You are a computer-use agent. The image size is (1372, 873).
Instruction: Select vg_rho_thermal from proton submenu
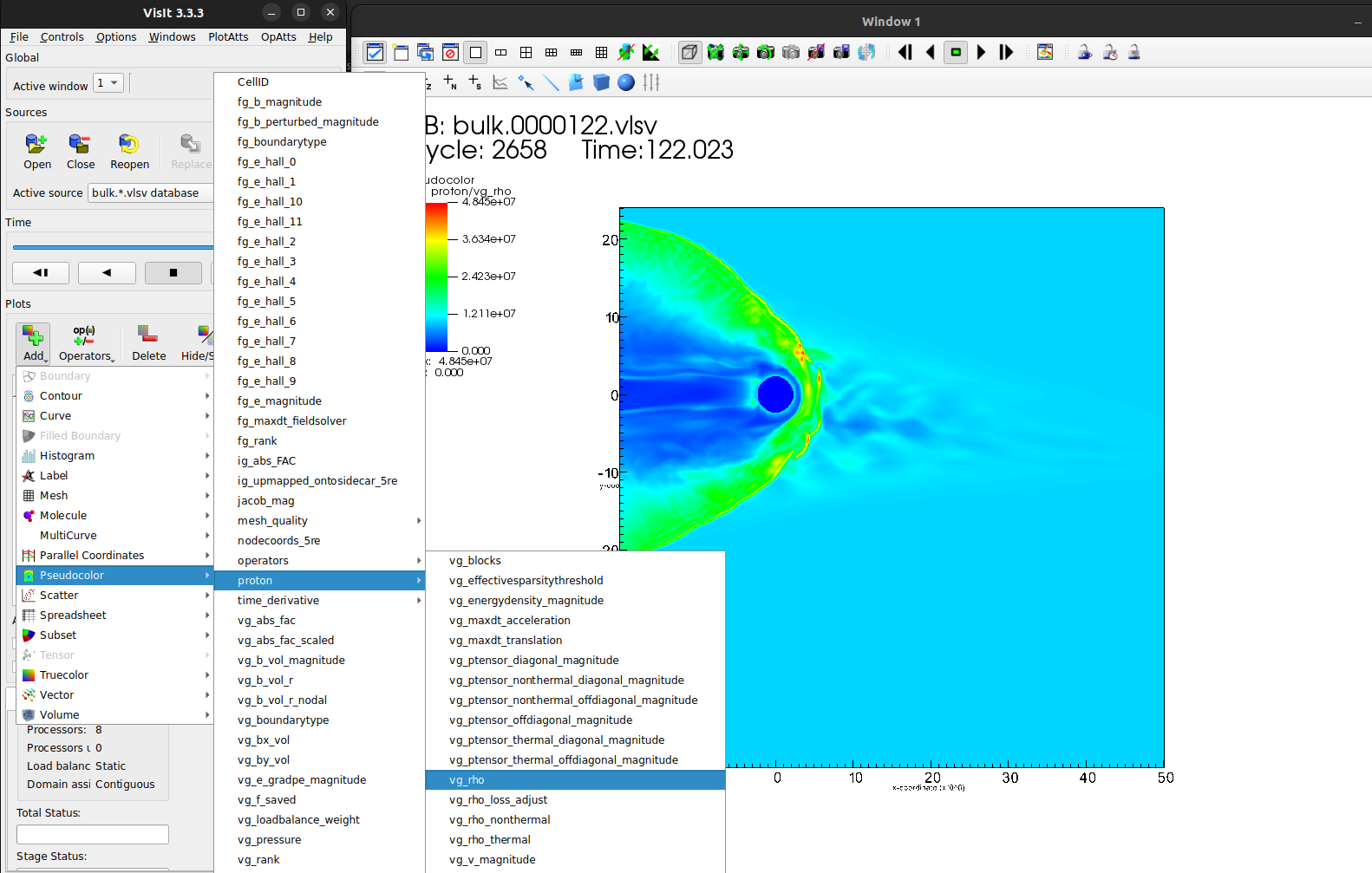[489, 840]
